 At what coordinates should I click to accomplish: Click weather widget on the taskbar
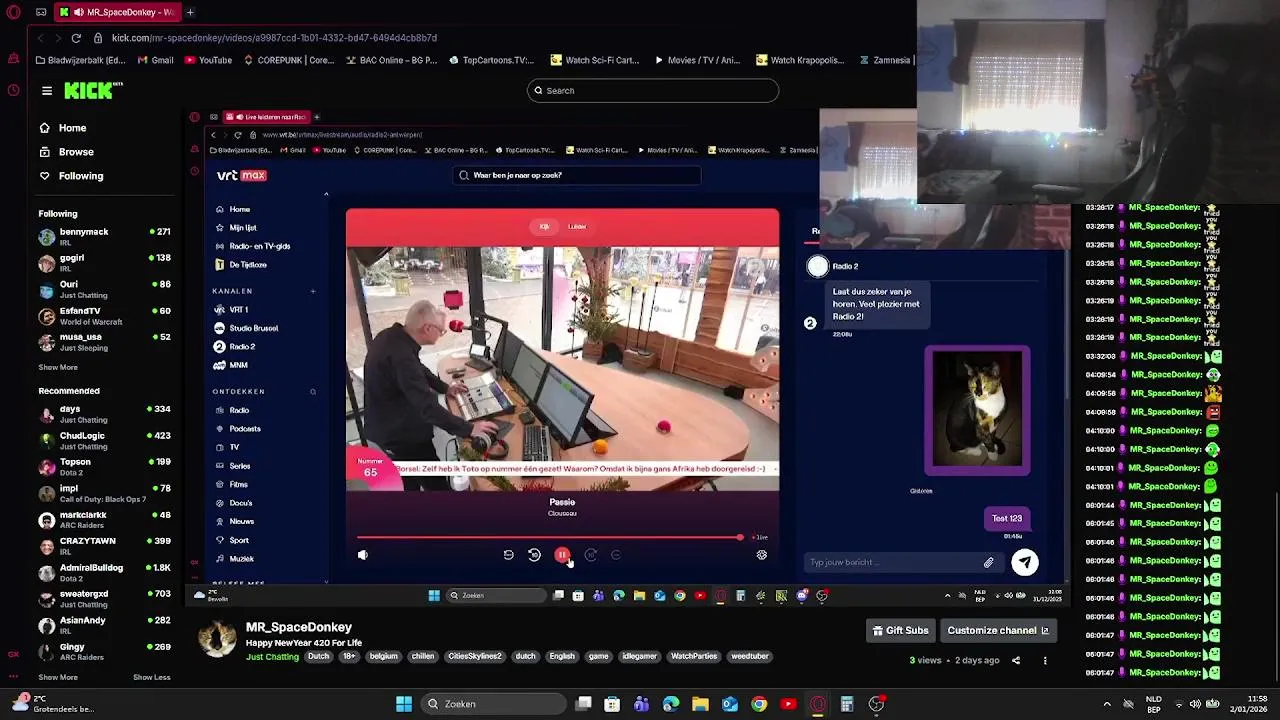tap(52, 704)
